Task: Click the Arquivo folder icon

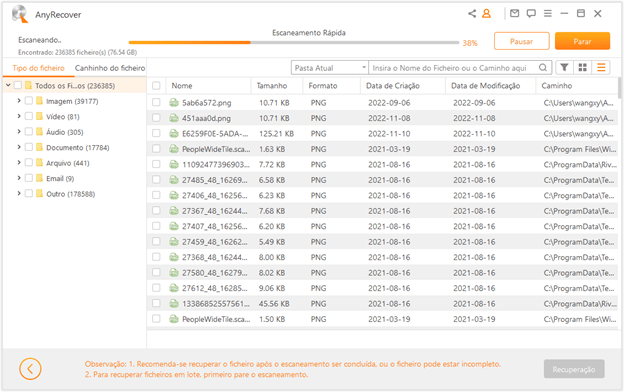Action: pyautogui.click(x=39, y=162)
